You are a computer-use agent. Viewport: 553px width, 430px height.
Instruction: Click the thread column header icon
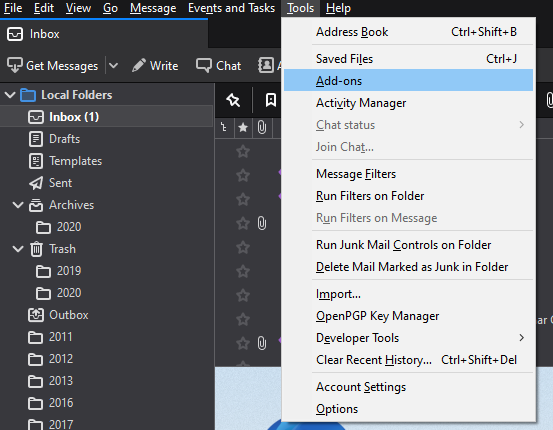point(224,127)
